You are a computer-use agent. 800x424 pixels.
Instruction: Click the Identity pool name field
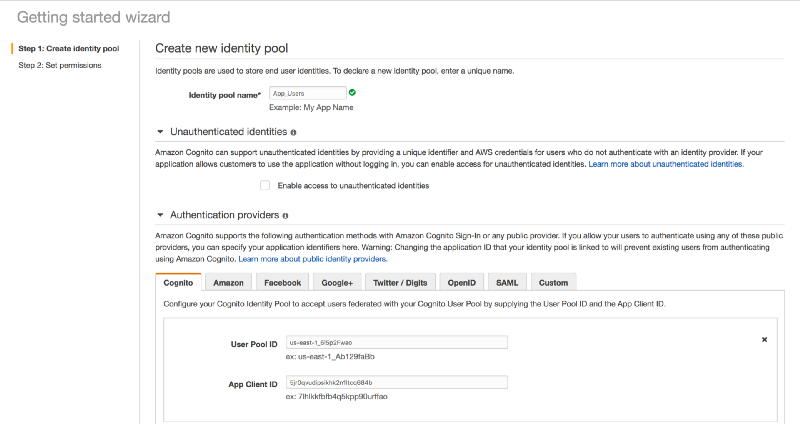pos(308,93)
